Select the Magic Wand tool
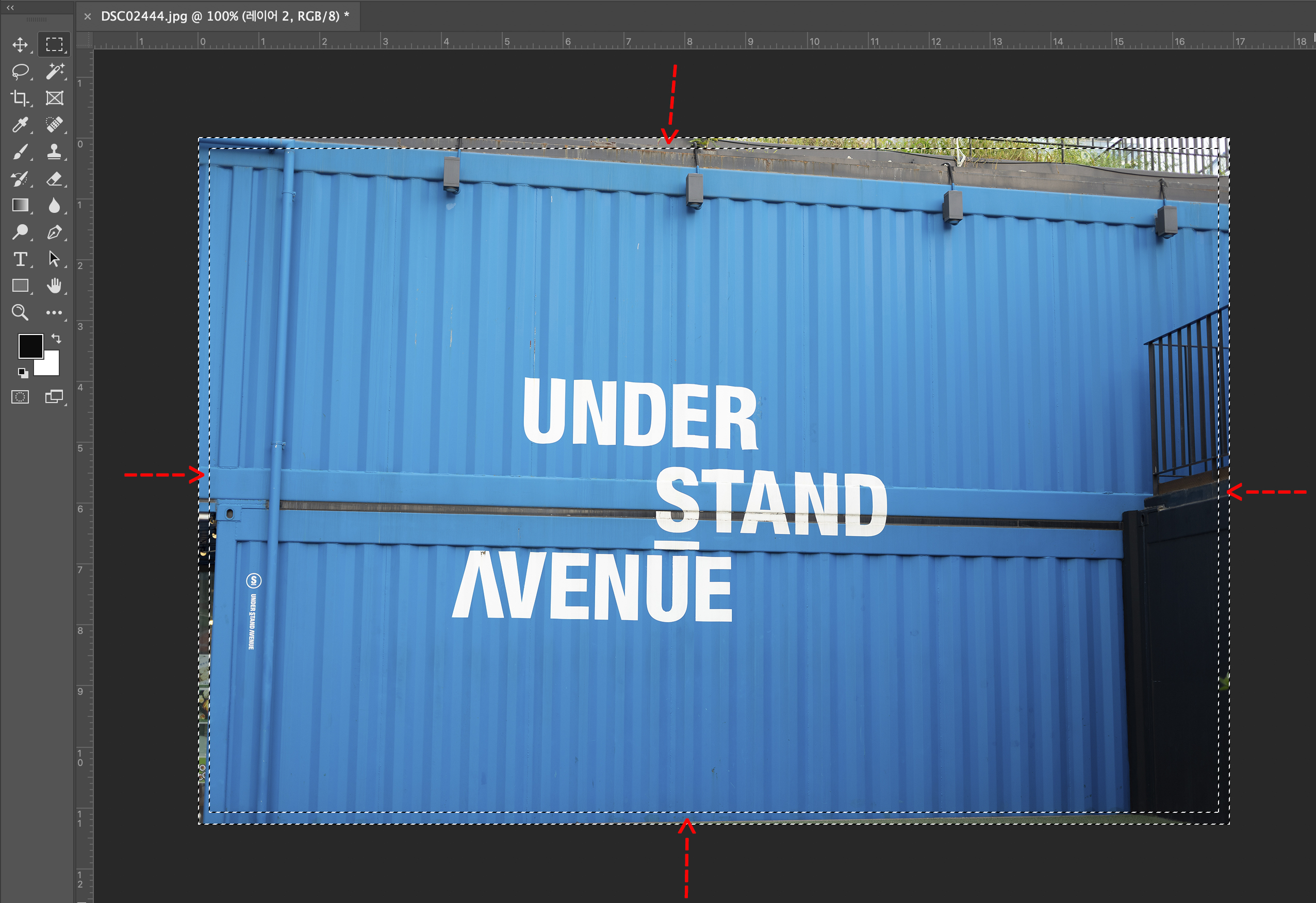Viewport: 1316px width, 903px height. (x=54, y=71)
